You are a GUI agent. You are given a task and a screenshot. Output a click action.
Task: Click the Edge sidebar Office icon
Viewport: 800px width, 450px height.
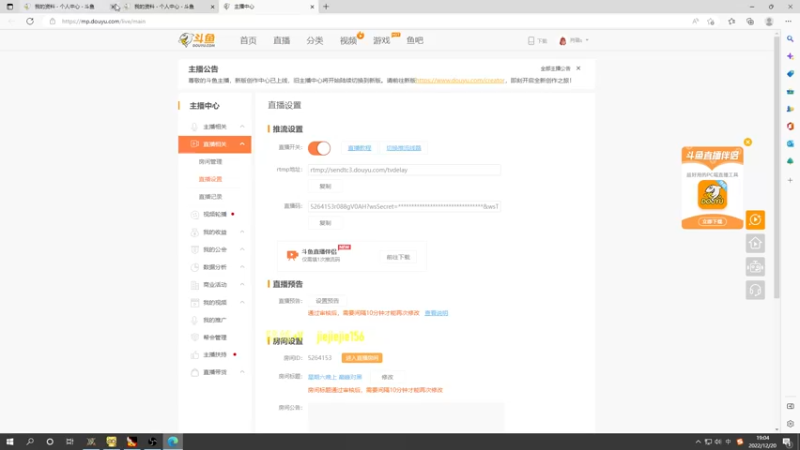point(790,126)
